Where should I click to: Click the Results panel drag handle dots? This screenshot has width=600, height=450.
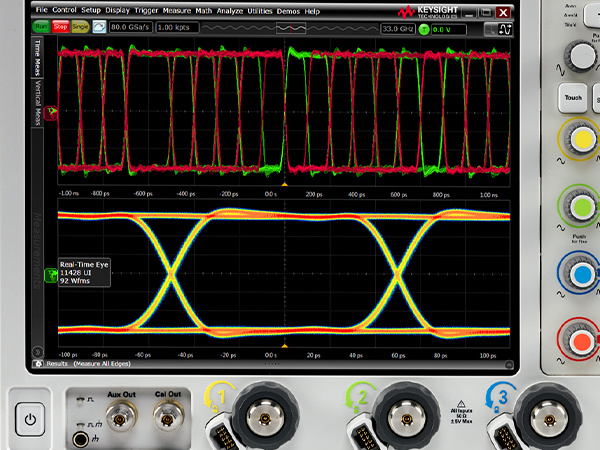tap(272, 362)
